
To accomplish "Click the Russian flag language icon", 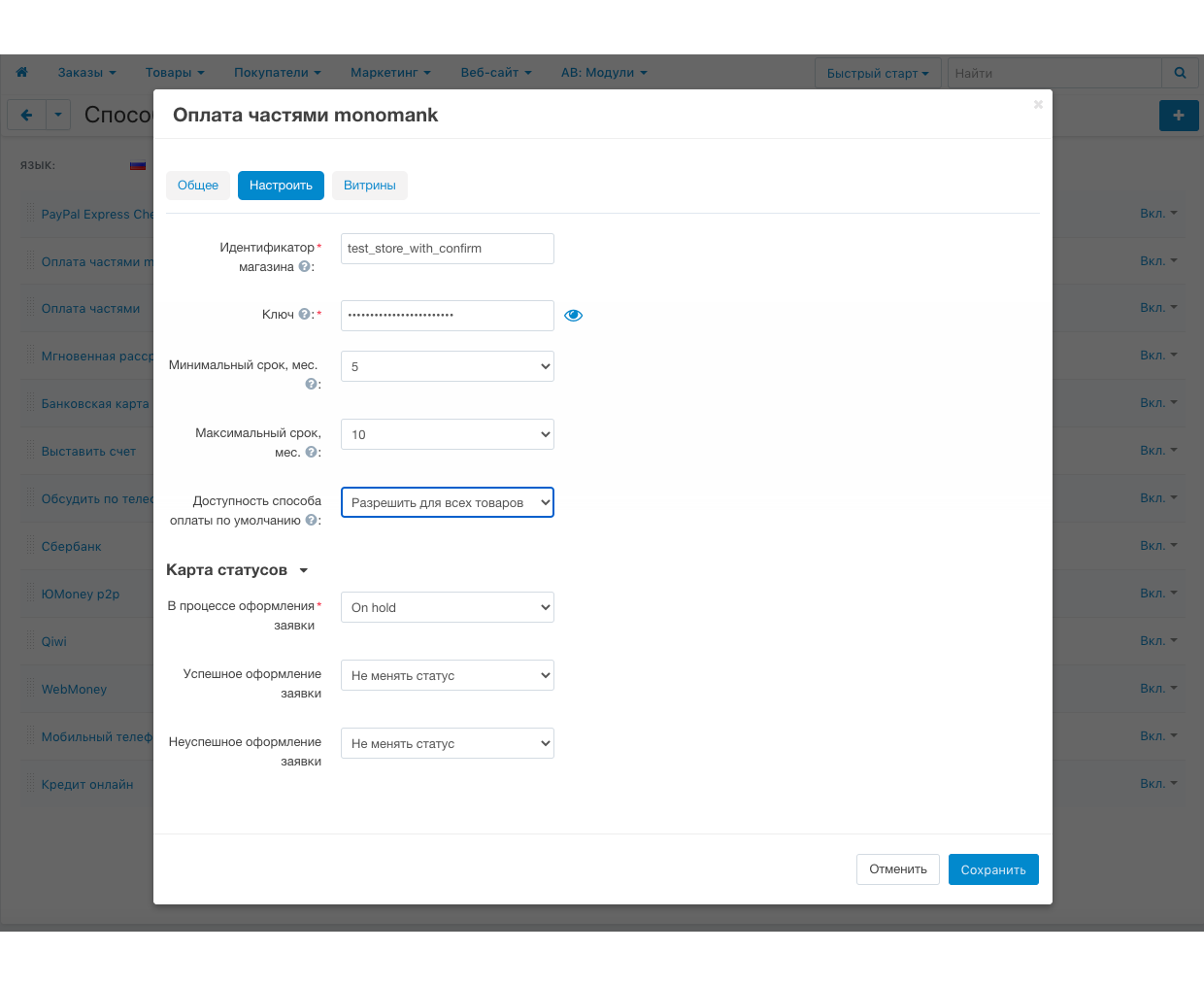I will tap(138, 165).
